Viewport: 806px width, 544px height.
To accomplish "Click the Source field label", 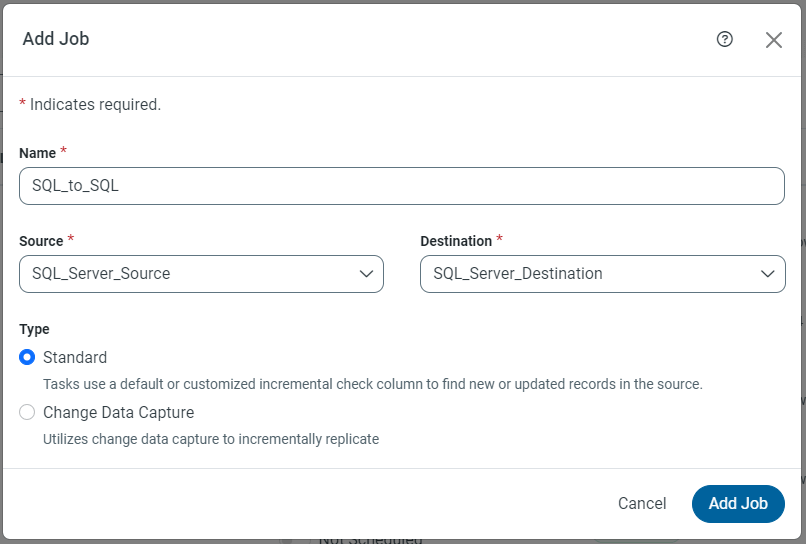I will pyautogui.click(x=40, y=241).
